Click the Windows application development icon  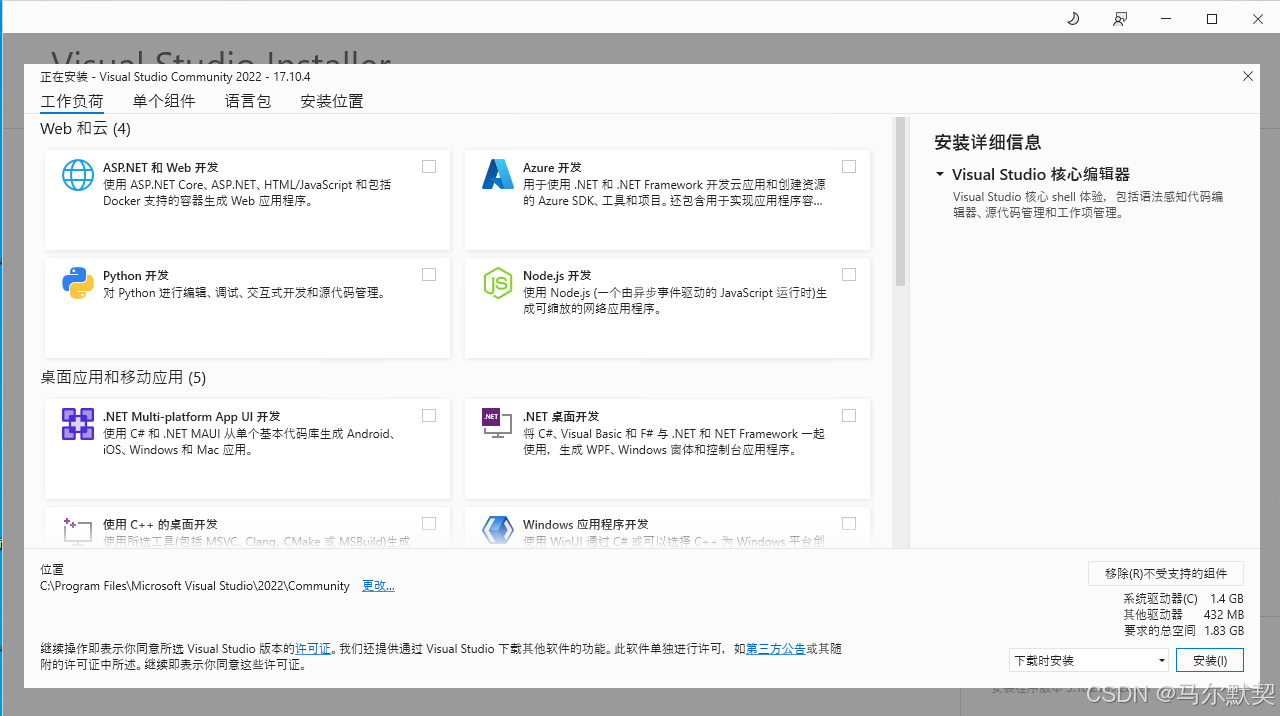coord(498,531)
